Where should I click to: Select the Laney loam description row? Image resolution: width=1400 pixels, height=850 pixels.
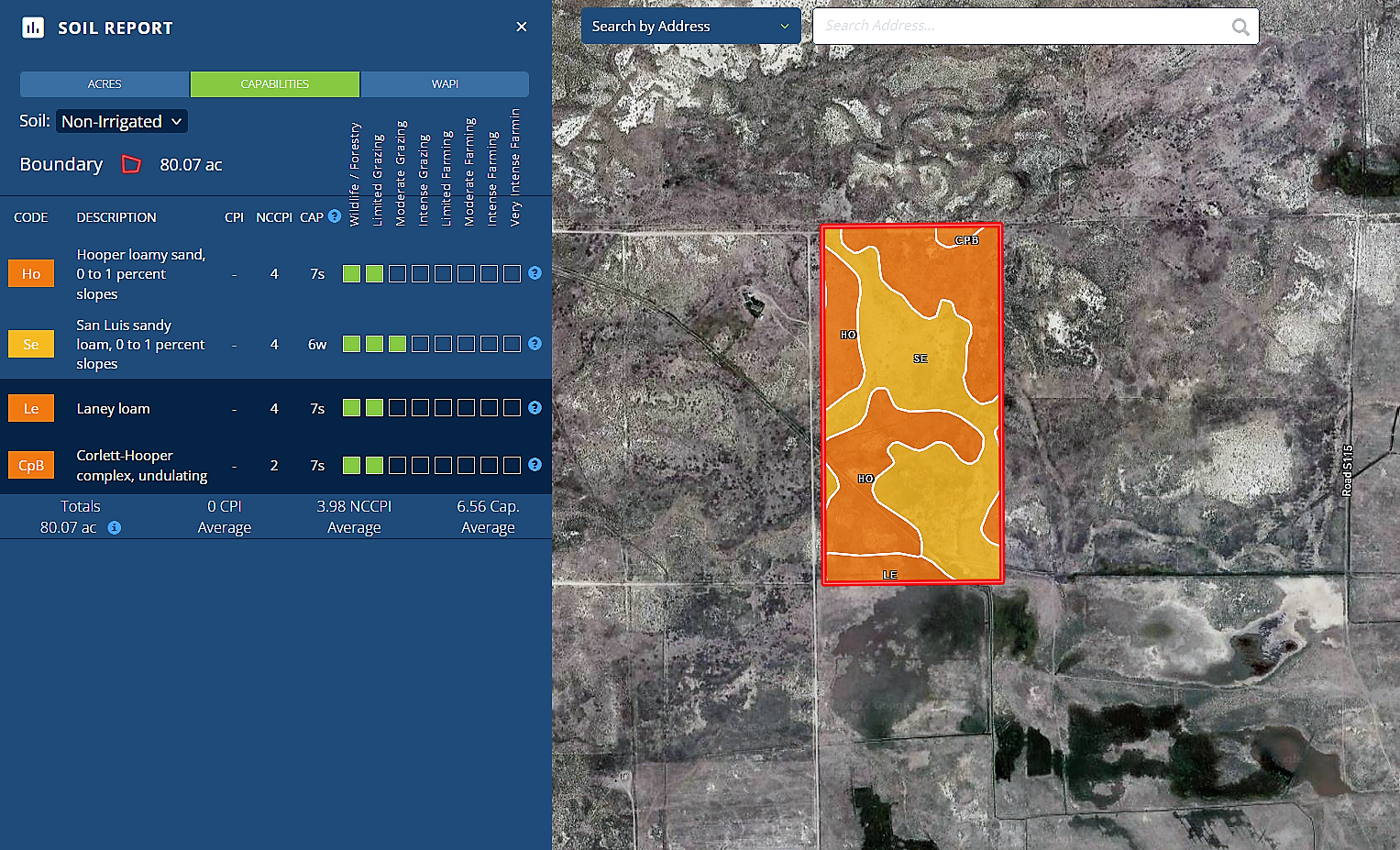(x=114, y=409)
